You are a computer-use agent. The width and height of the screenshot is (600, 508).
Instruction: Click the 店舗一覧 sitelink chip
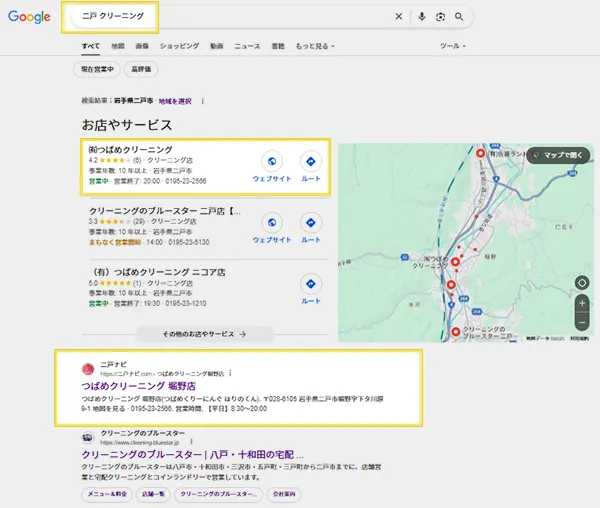[153, 494]
